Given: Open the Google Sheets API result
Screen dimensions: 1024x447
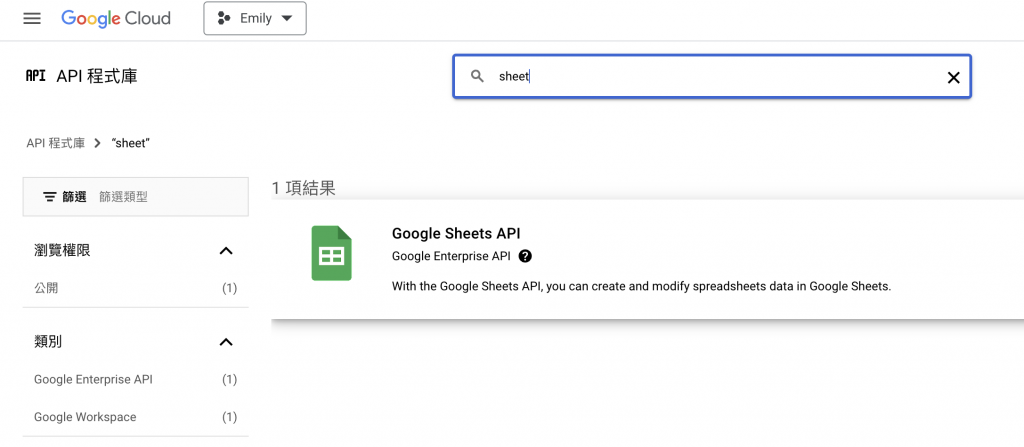Looking at the screenshot, I should coord(456,233).
